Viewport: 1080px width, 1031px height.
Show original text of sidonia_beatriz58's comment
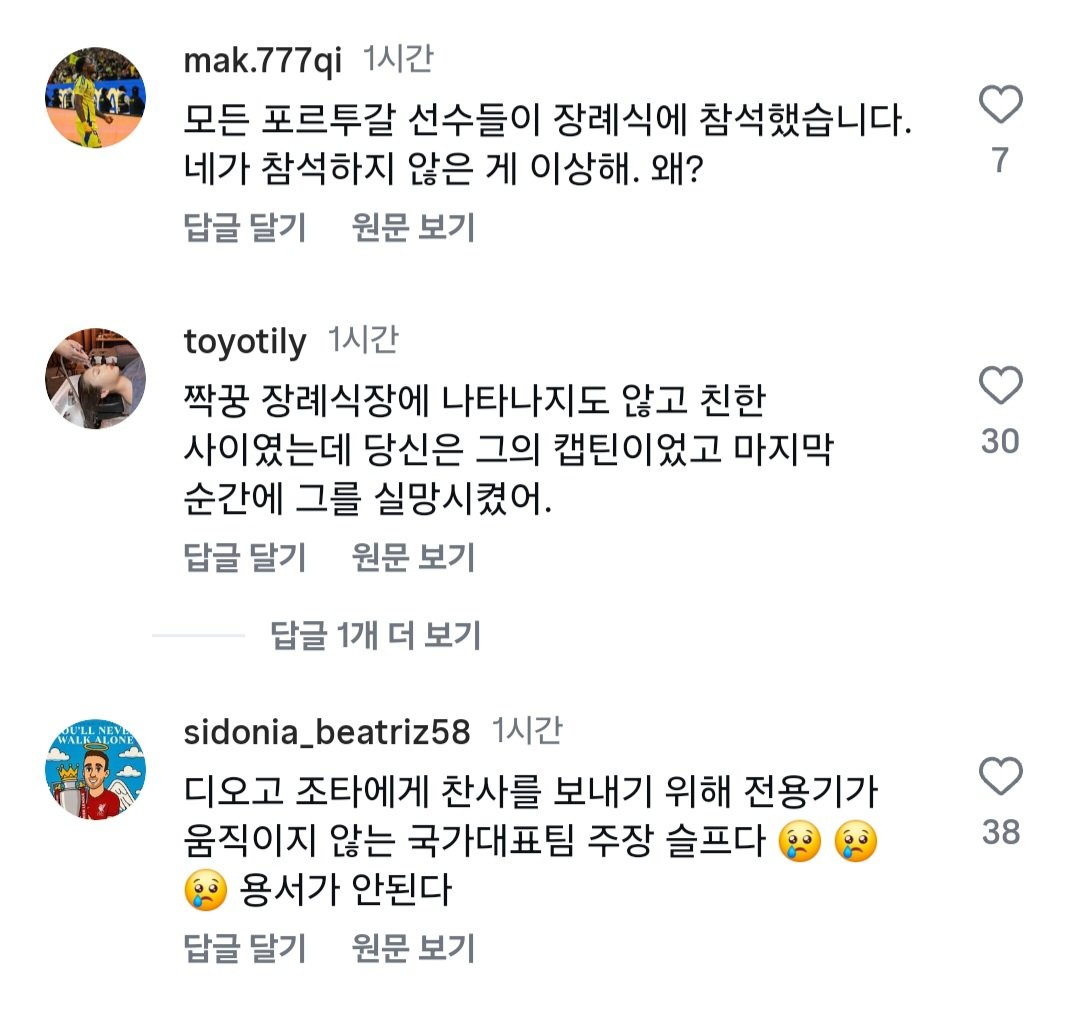point(413,947)
